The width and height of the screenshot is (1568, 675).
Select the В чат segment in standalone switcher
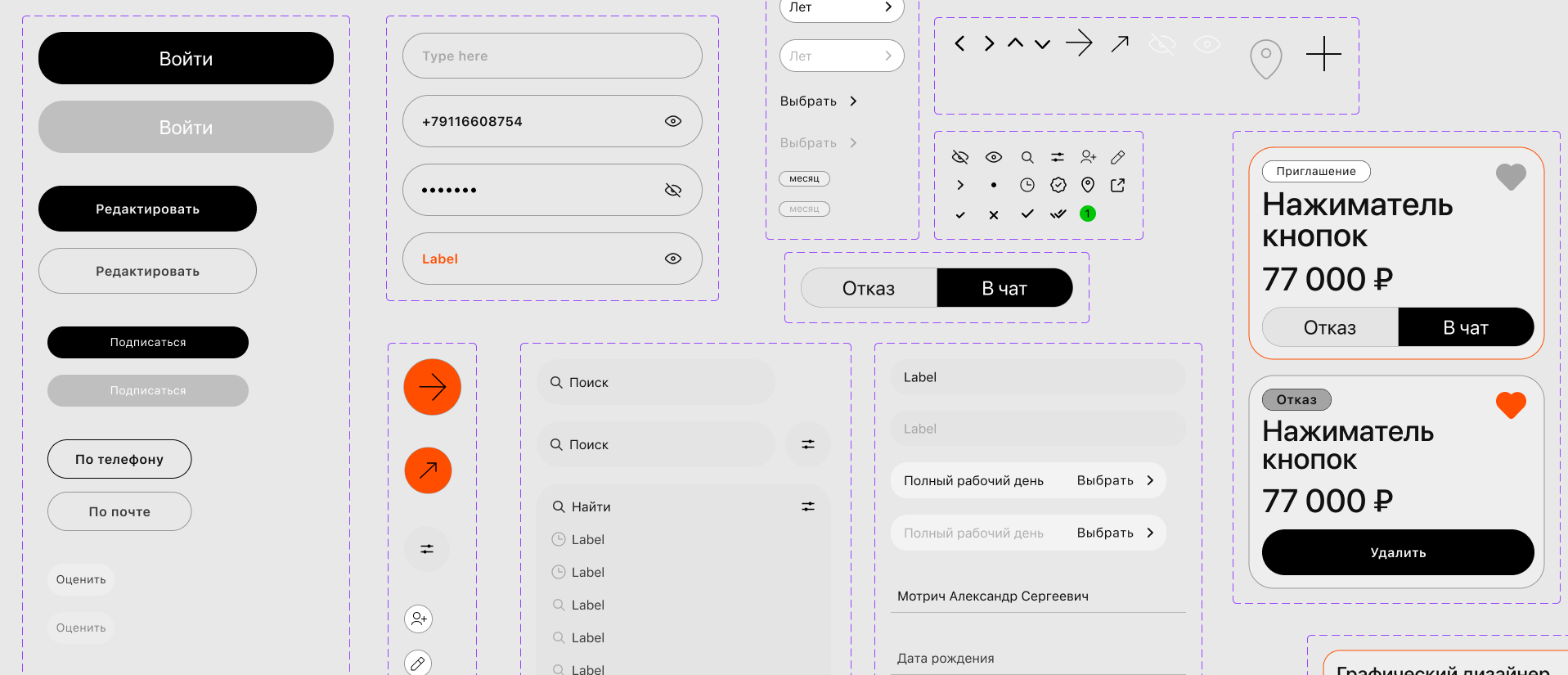pyautogui.click(x=1004, y=288)
